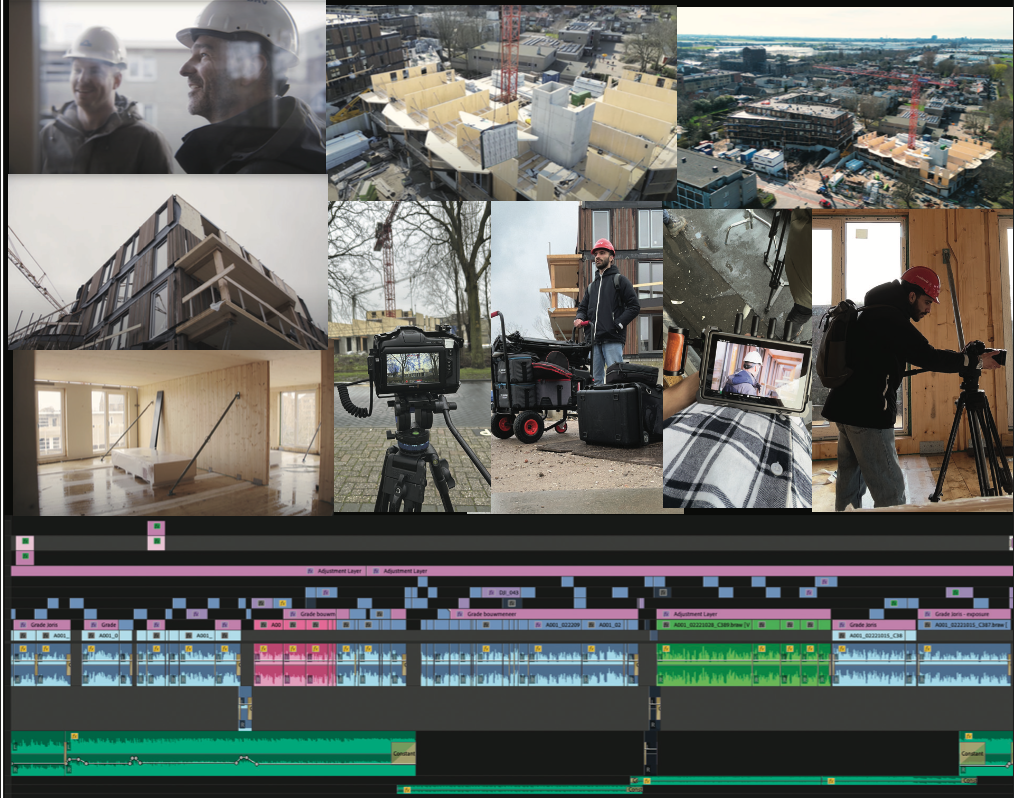Open the close aerial shot of the timber construction
1014x798 pixels.
[501, 102]
